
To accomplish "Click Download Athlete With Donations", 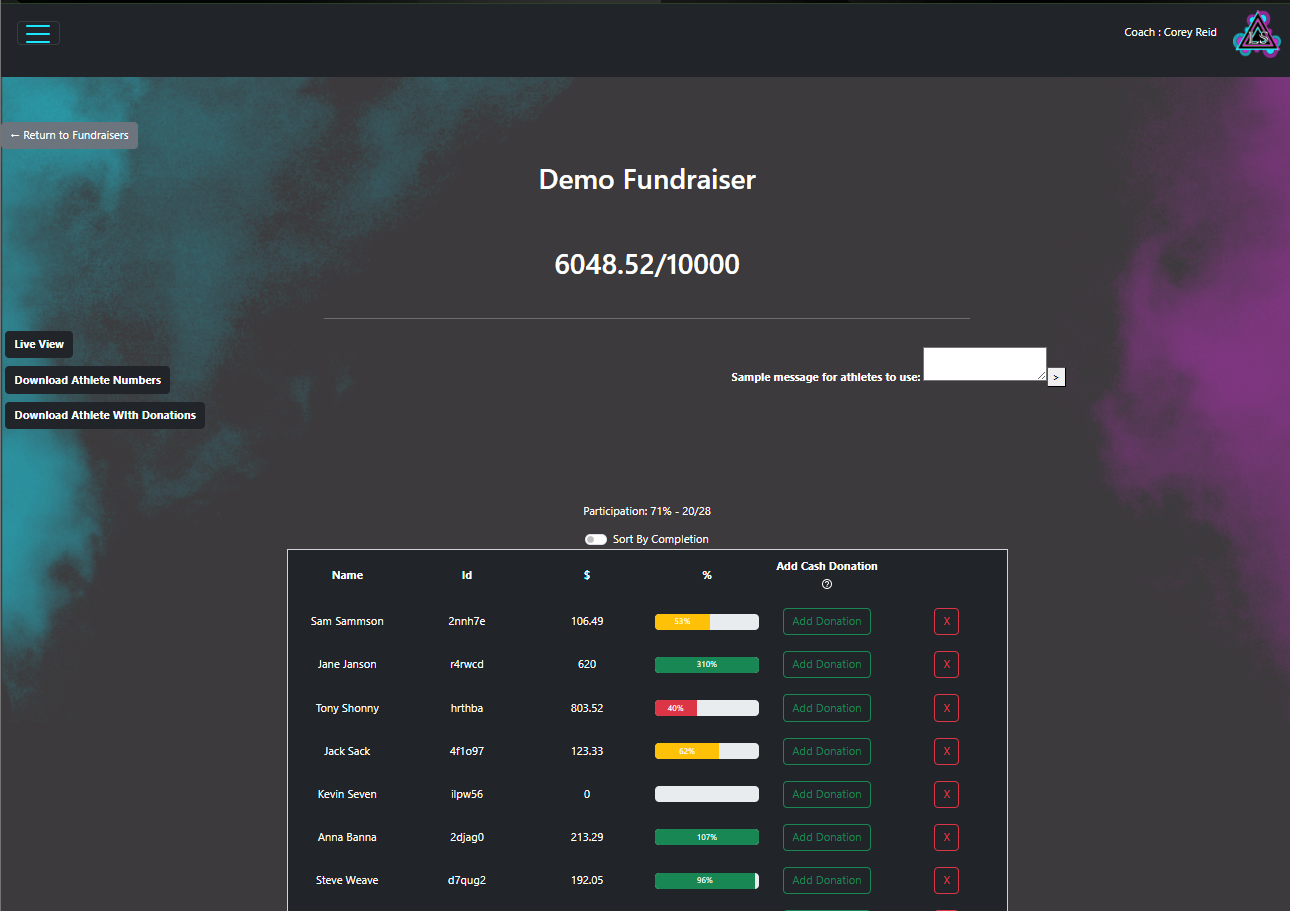I will point(105,415).
